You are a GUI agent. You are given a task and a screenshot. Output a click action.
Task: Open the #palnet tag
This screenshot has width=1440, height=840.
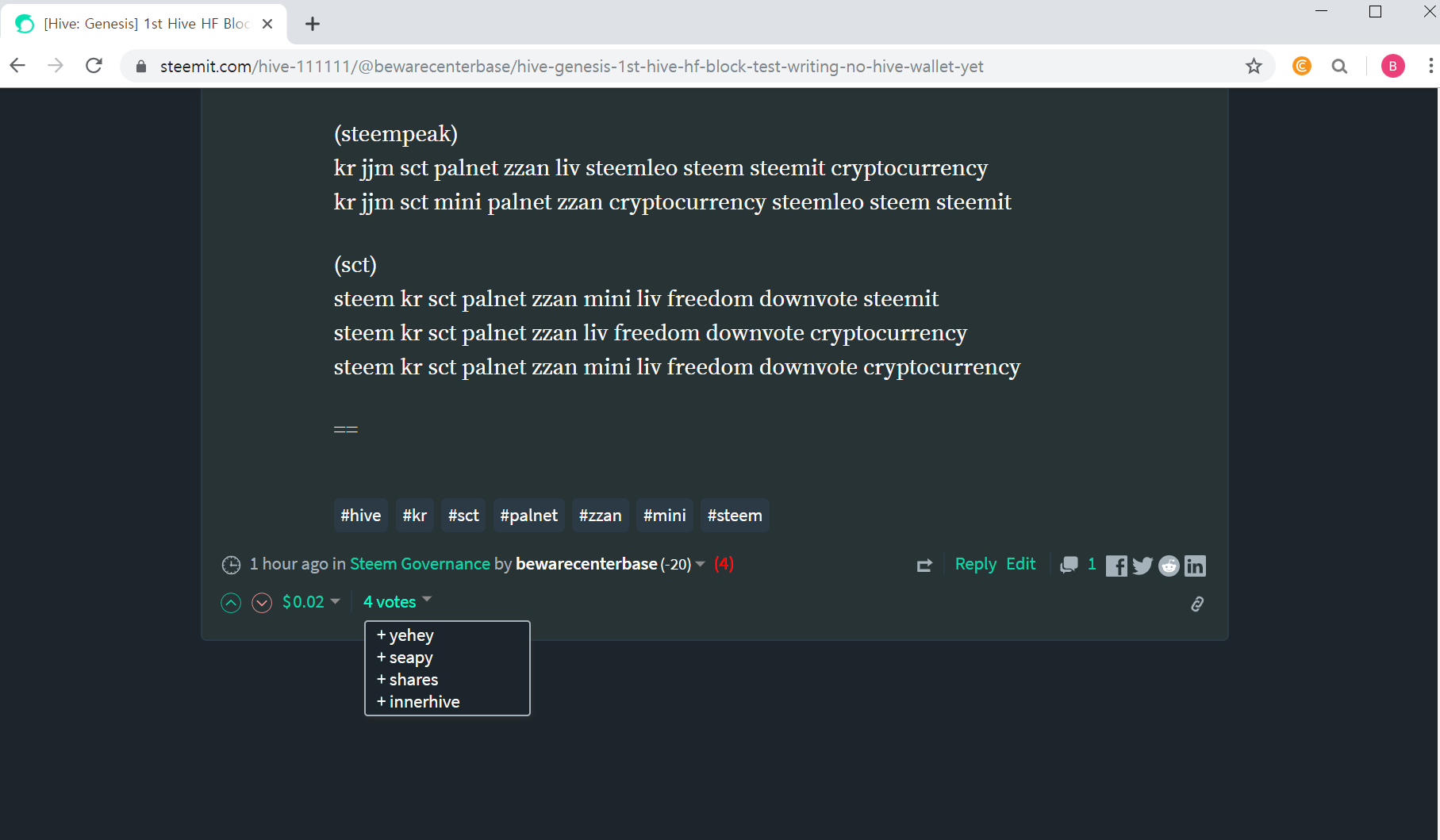528,516
